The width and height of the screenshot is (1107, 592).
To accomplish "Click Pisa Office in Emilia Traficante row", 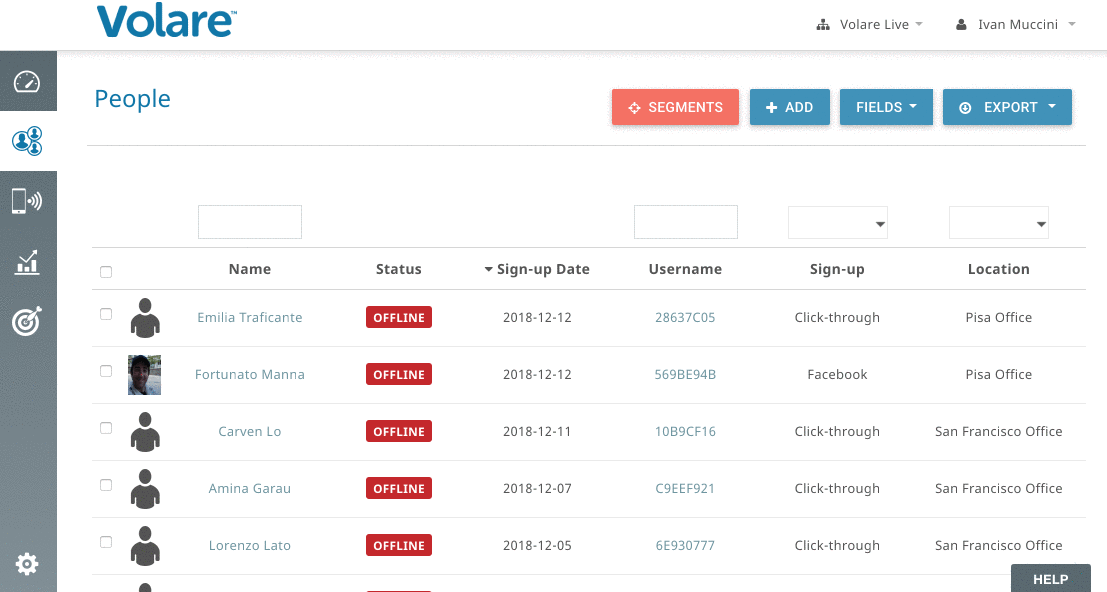I will click(998, 318).
